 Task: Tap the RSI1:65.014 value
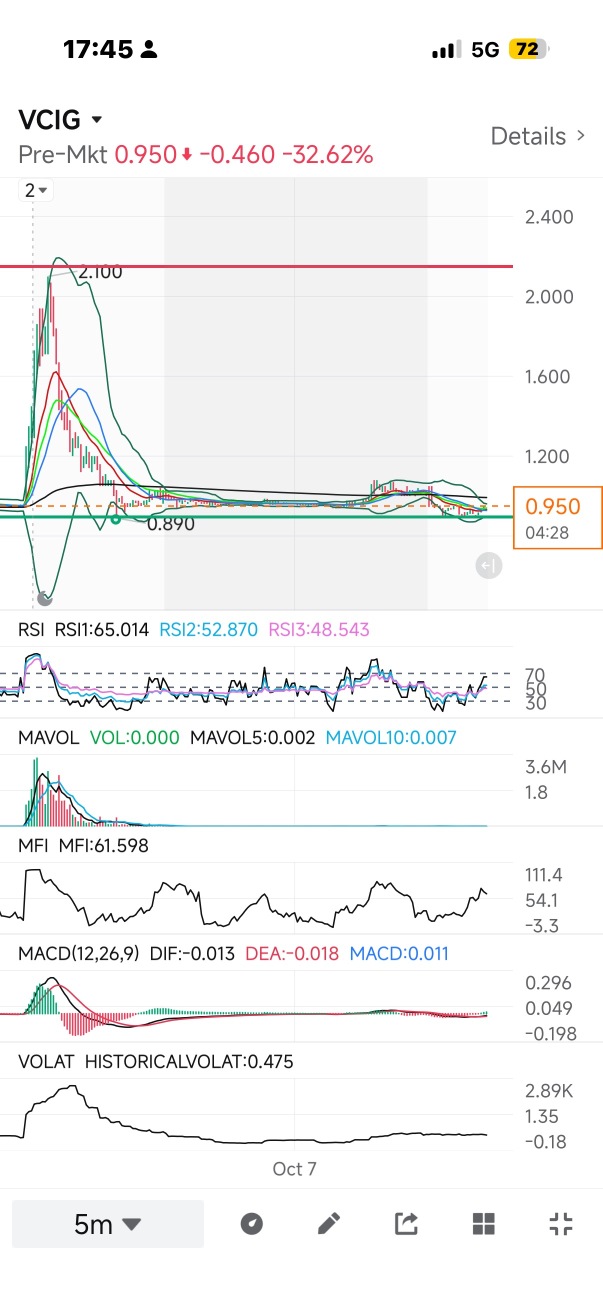pos(102,630)
